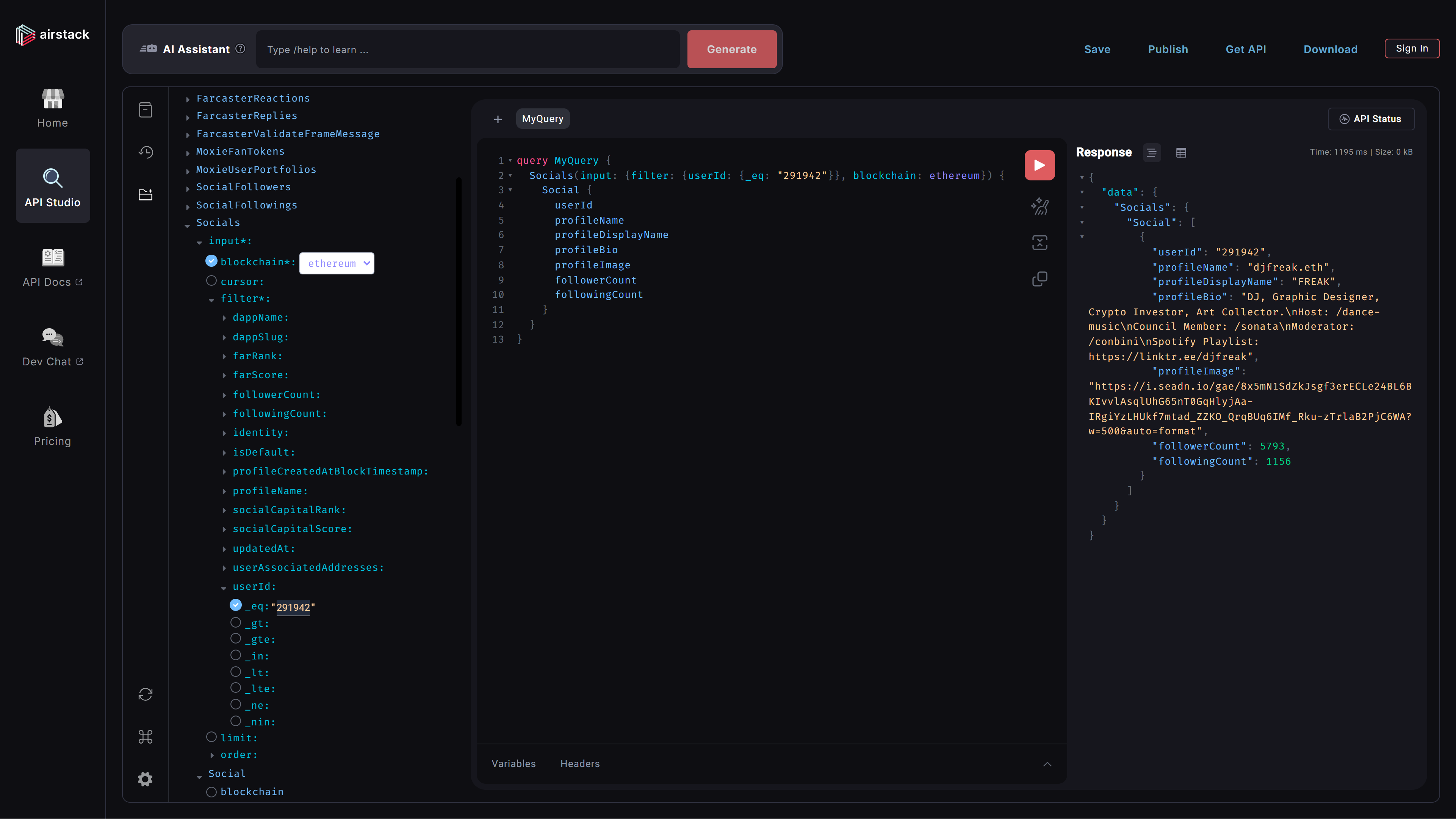Enable the cursor argument checkbox
This screenshot has width=1456, height=819.
[x=211, y=280]
